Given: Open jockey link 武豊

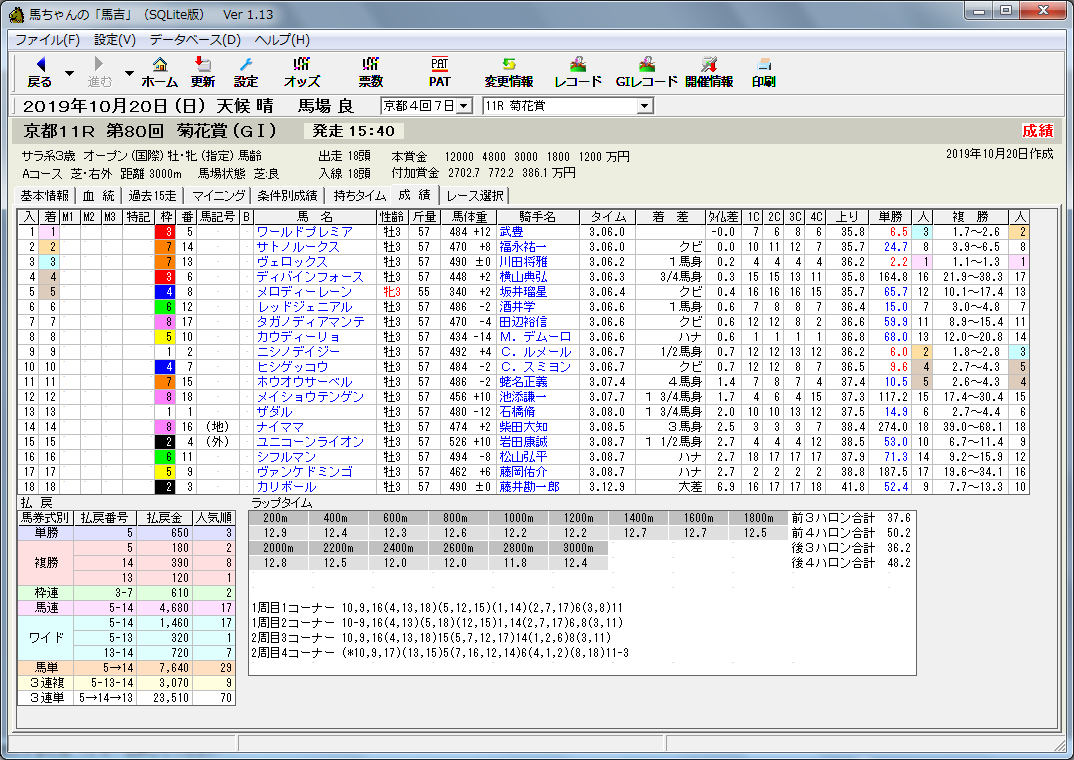Looking at the screenshot, I should tap(512, 232).
